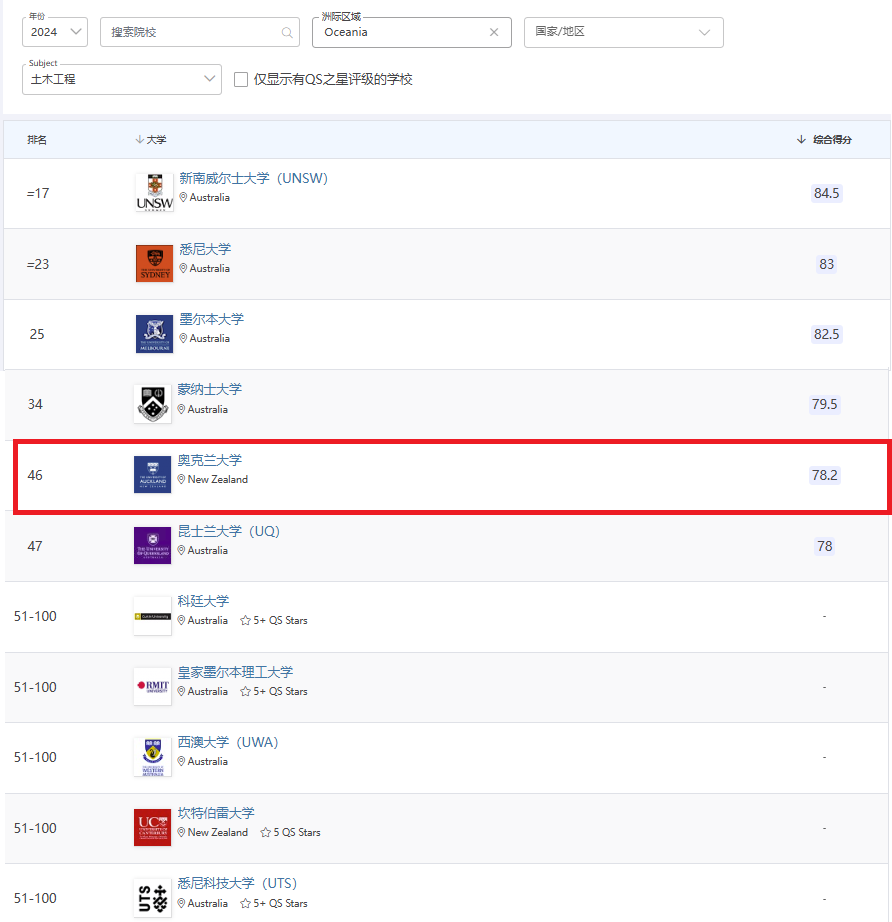Click the University of Melbourne logo
Viewport: 892px width, 922px height.
point(155,334)
